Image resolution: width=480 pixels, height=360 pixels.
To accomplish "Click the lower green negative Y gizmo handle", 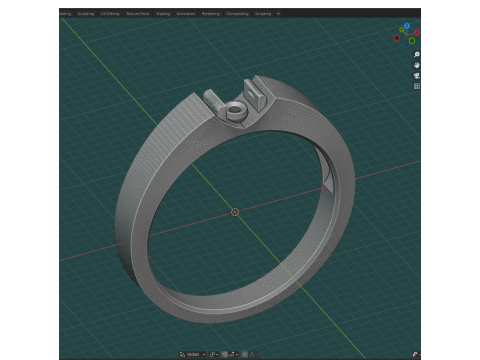I will click(x=412, y=41).
